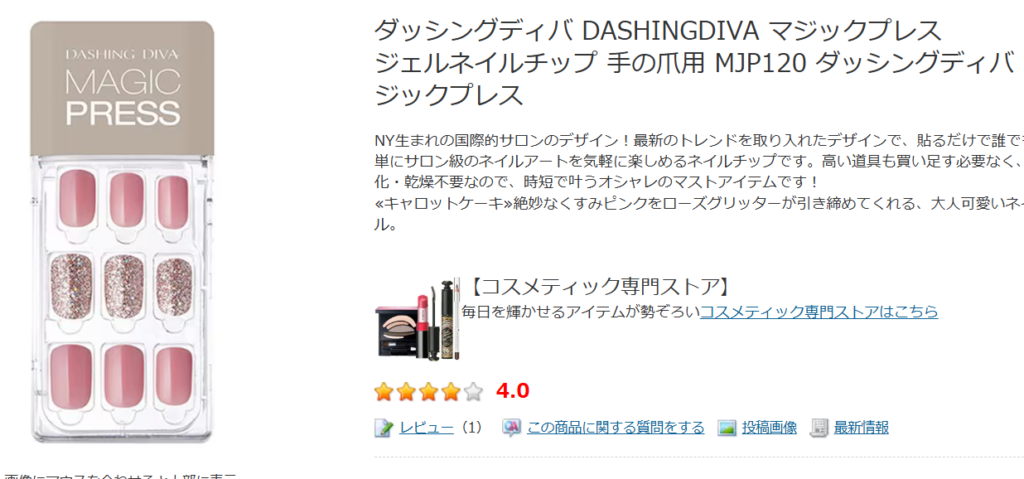1024x479 pixels.
Task: Click the Q&A speech bubble icon
Action: tap(511, 428)
